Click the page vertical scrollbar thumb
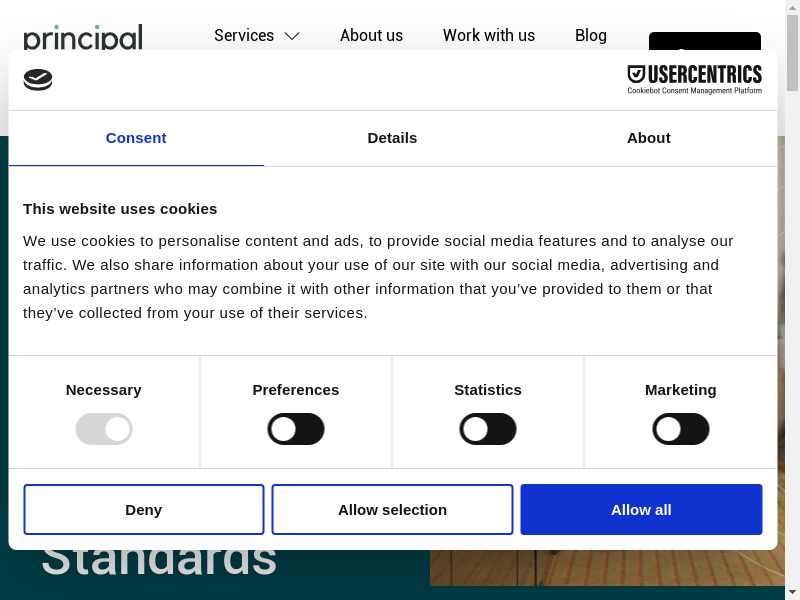 792,55
